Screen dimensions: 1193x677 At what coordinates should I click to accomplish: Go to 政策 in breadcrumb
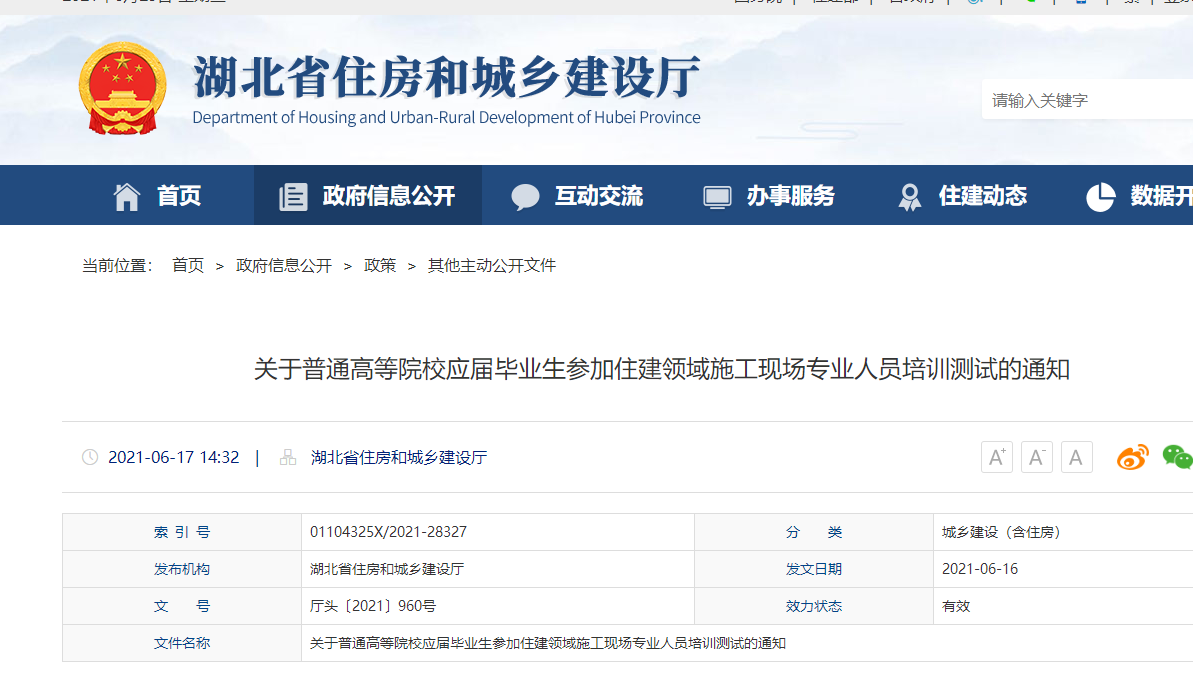[380, 265]
